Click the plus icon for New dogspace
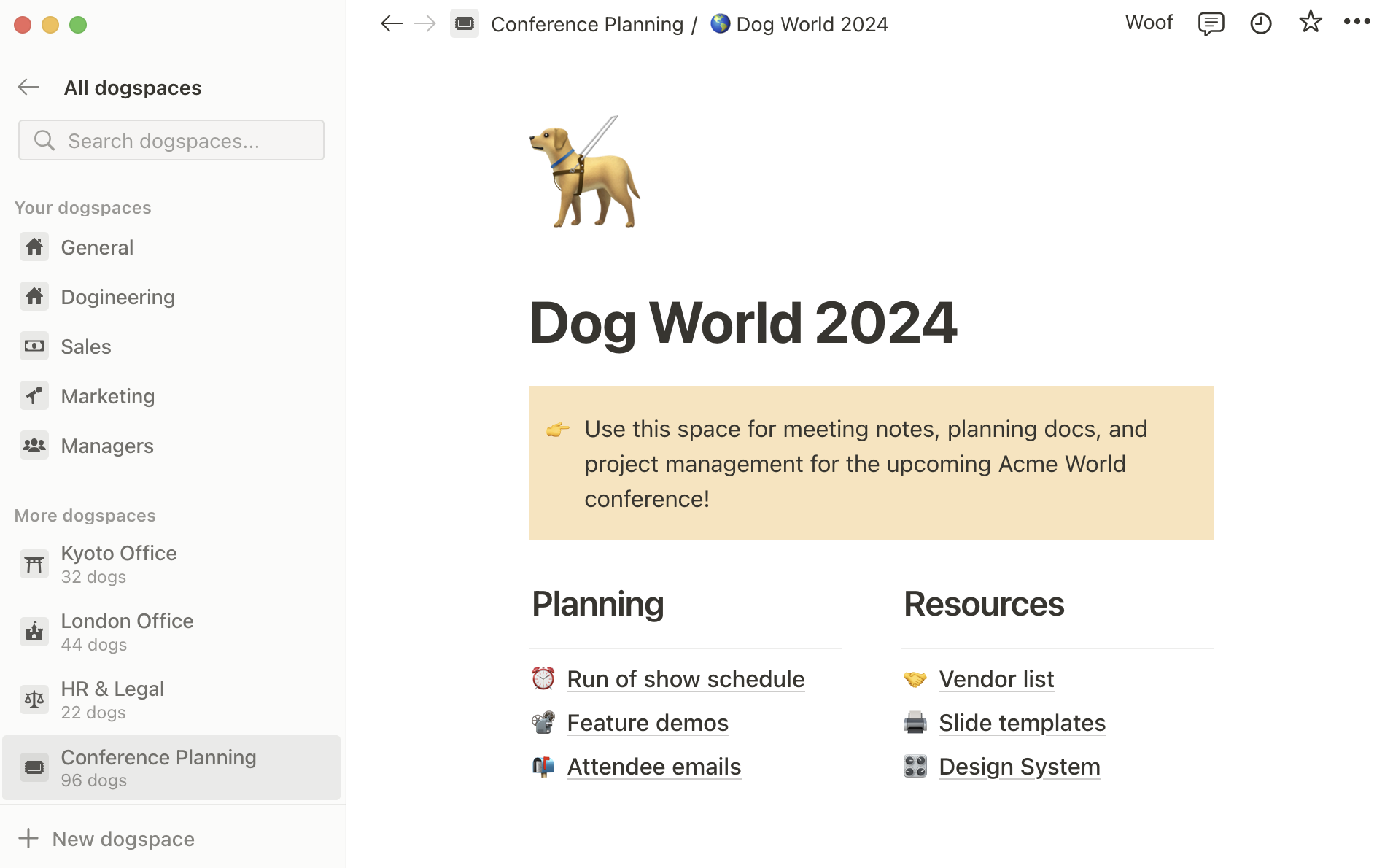The image size is (1393, 868). coord(28,838)
